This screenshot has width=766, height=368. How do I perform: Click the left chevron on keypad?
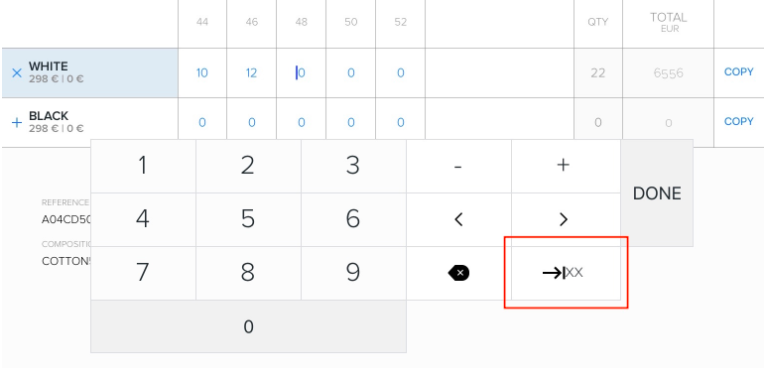458,219
